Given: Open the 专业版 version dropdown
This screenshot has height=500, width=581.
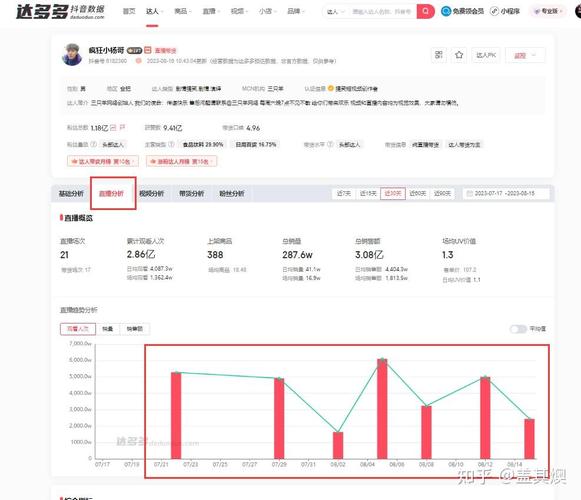Looking at the screenshot, I should click(x=548, y=11).
